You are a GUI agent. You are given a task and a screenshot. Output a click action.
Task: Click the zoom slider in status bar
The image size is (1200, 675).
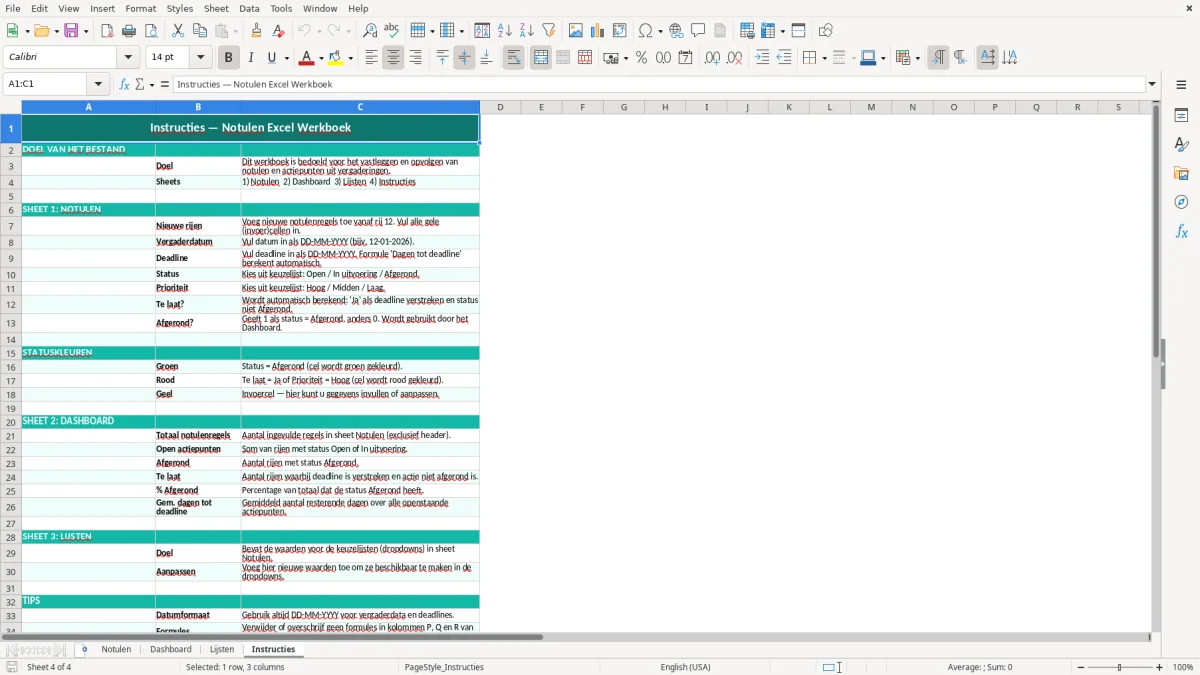[x=1119, y=667]
